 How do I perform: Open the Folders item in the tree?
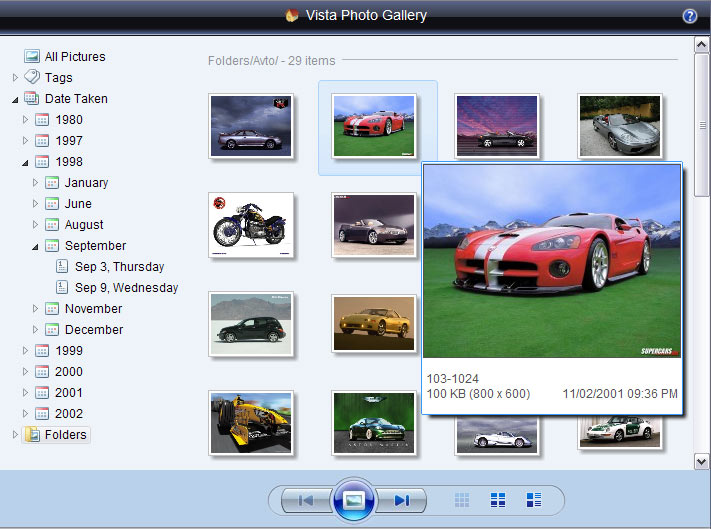coord(66,435)
